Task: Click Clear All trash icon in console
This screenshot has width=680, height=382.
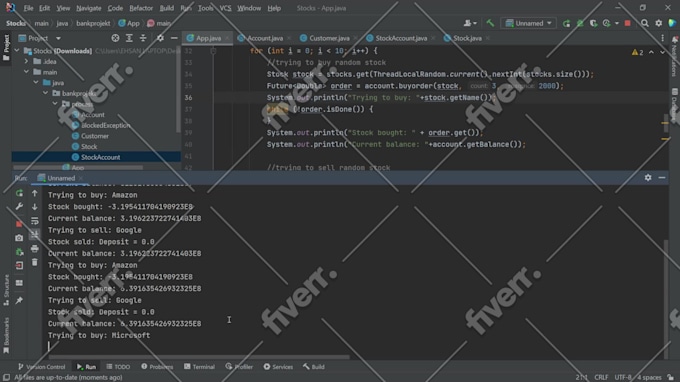Action: (x=35, y=262)
